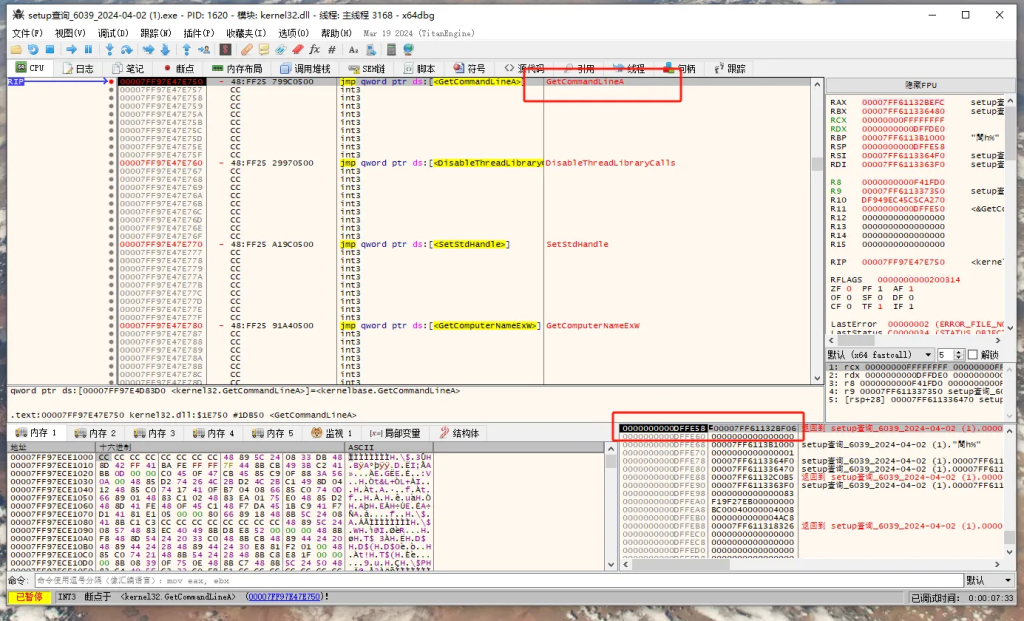Click the Scylla dump icon in toolbar
This screenshot has height=621, width=1024.
[227, 49]
